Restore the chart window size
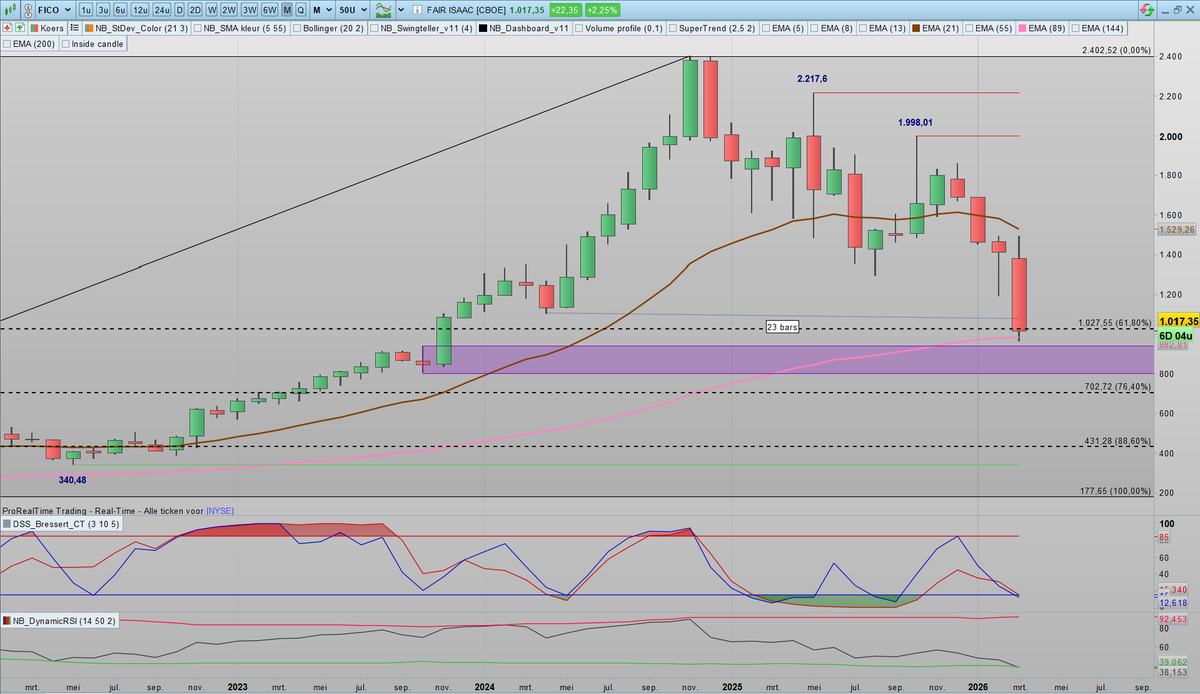Viewport: 1200px width, 694px height. coord(1178,10)
